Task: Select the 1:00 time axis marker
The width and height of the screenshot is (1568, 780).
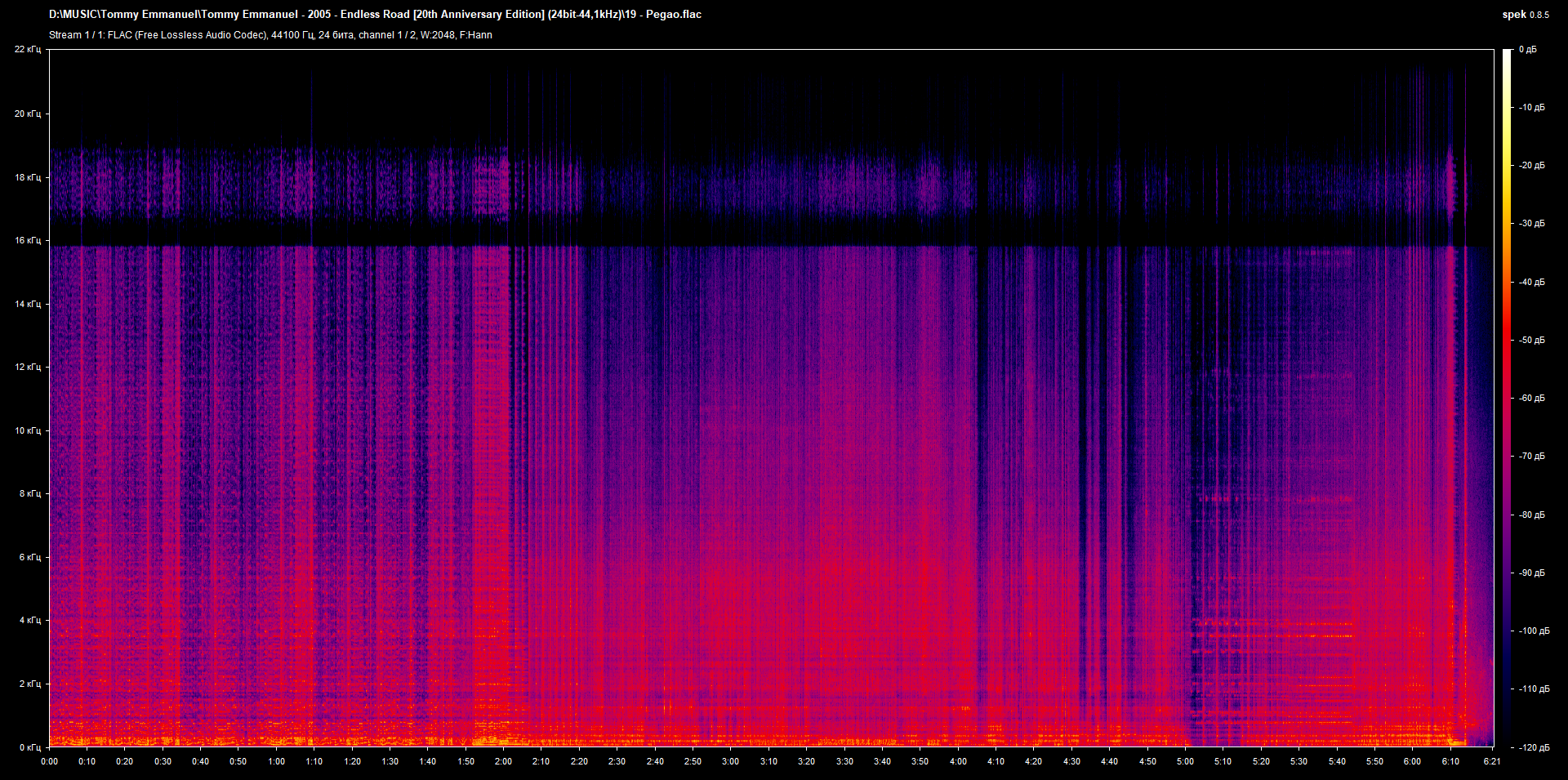Action: 277,761
